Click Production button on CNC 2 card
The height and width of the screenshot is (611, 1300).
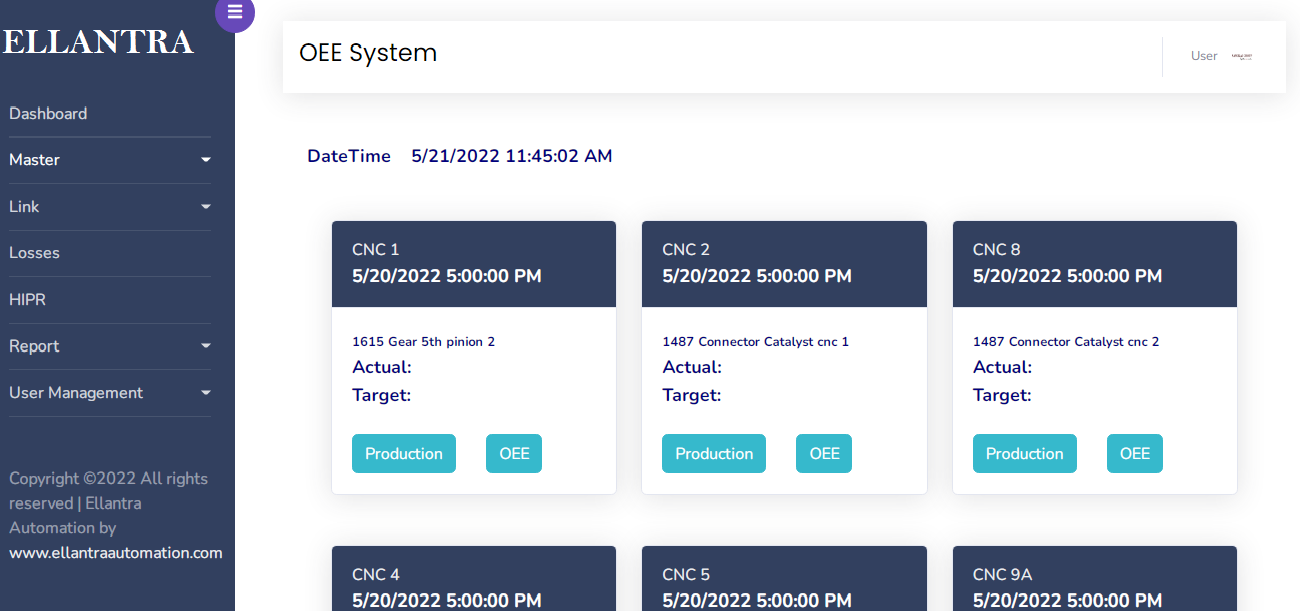tap(714, 454)
